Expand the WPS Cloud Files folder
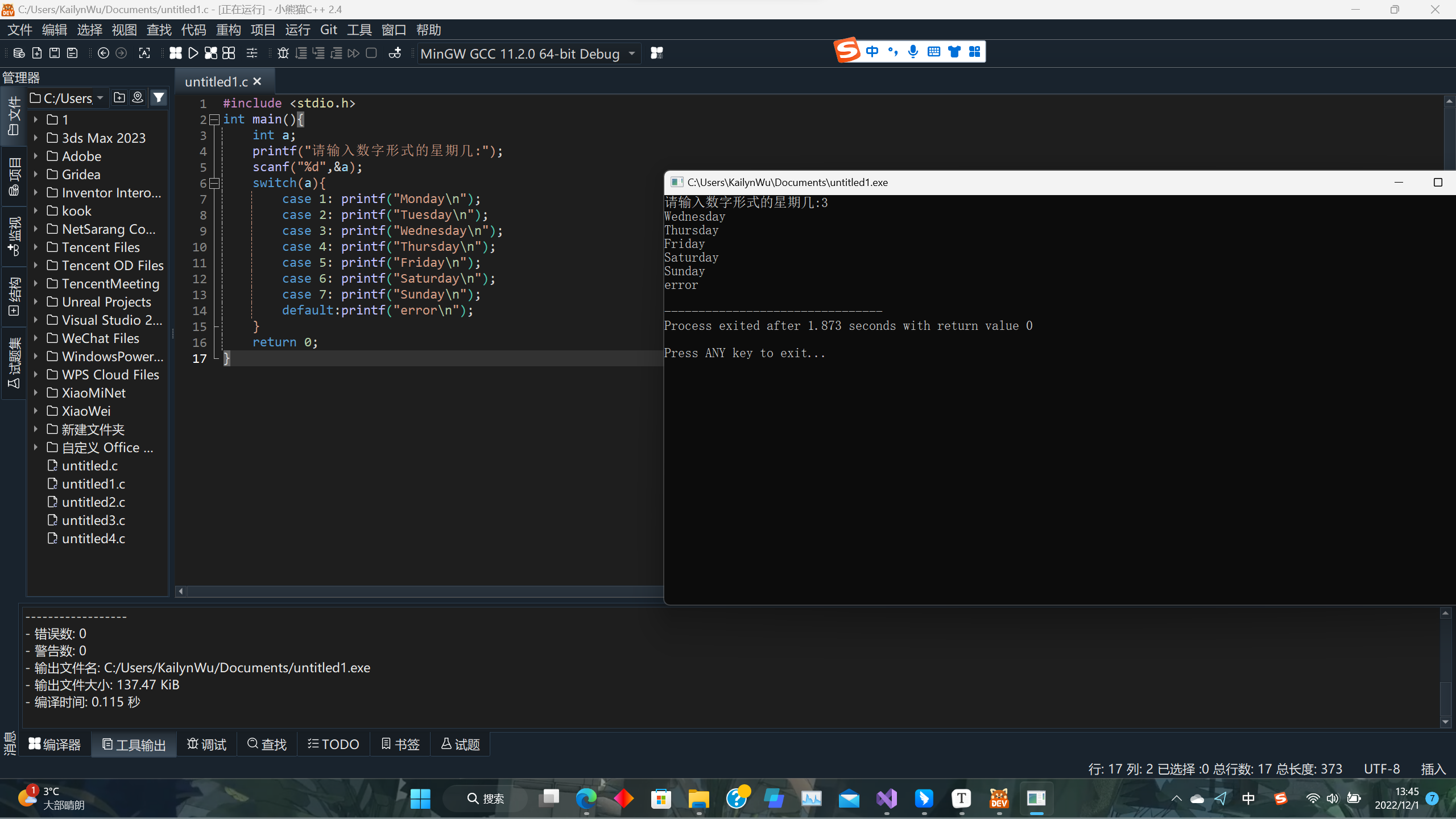This screenshot has height=819, width=1456. 35,374
